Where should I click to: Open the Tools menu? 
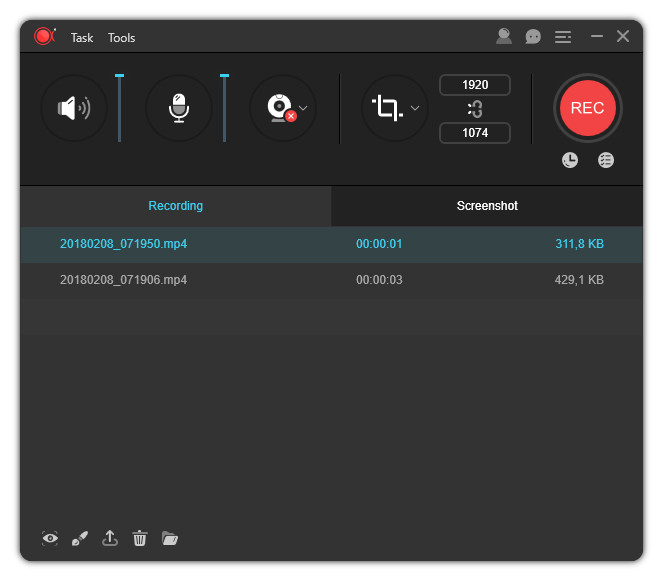(121, 38)
